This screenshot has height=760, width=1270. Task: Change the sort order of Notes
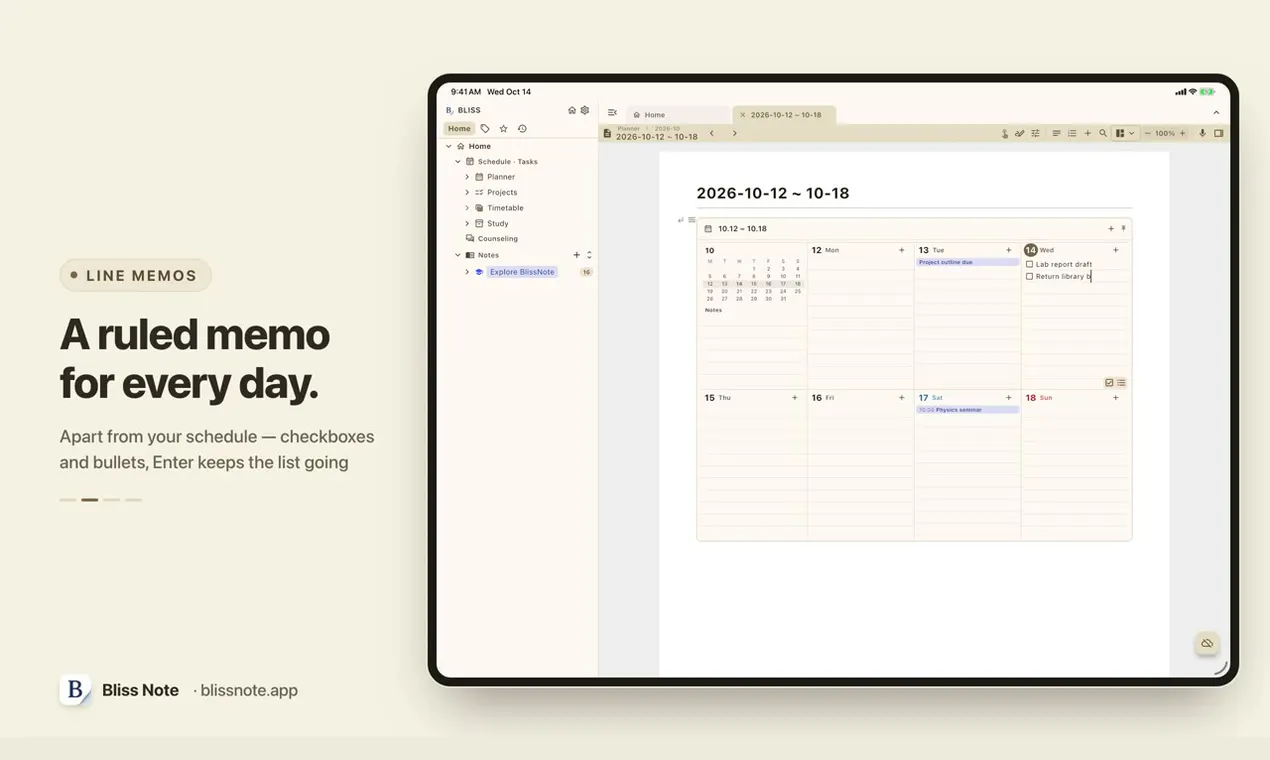[589, 255]
